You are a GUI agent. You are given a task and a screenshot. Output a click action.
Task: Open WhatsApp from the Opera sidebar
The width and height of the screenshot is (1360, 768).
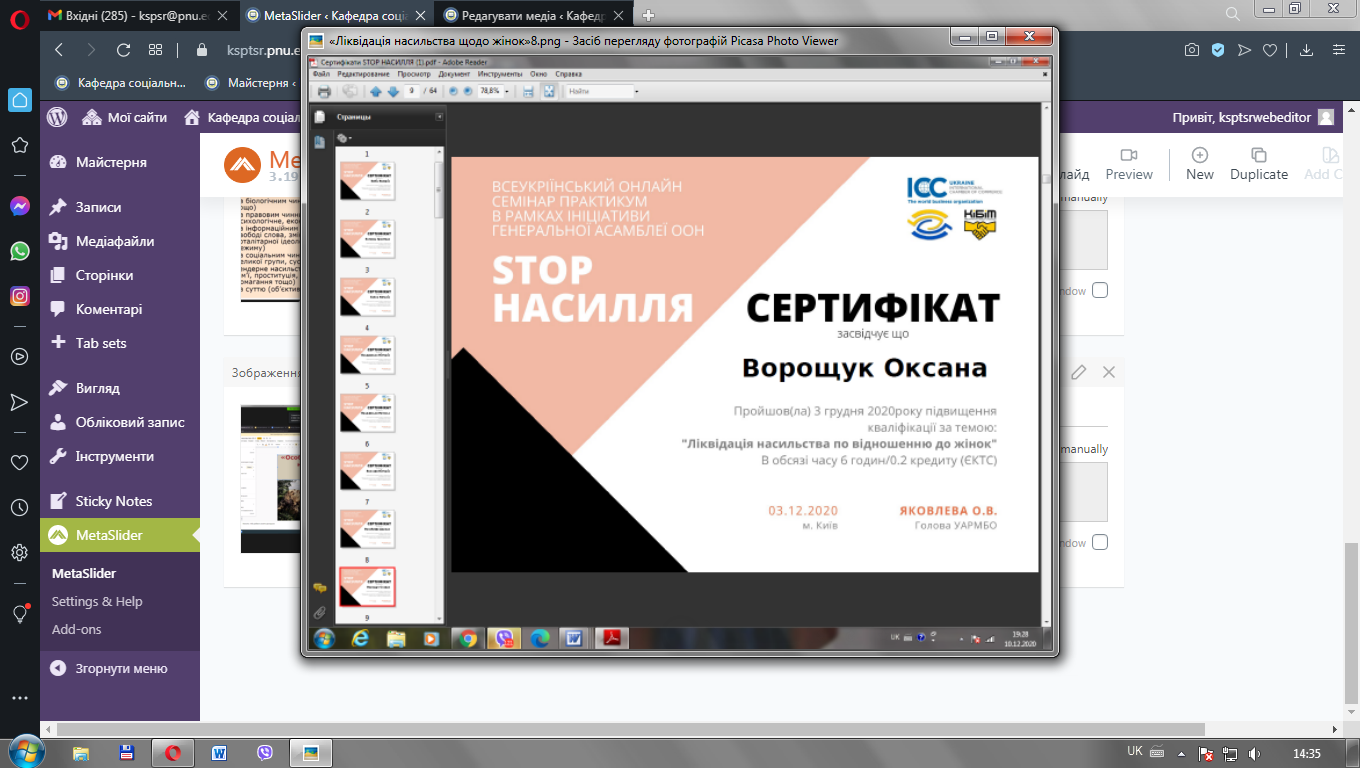(20, 251)
